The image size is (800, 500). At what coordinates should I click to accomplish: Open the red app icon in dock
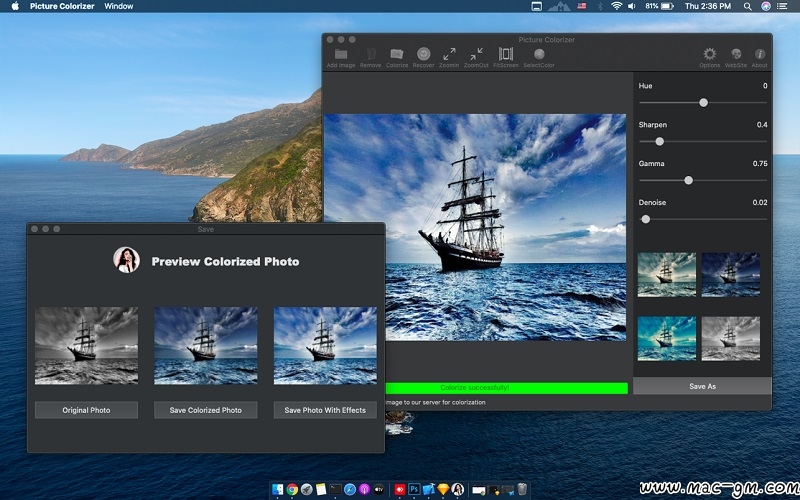click(400, 489)
